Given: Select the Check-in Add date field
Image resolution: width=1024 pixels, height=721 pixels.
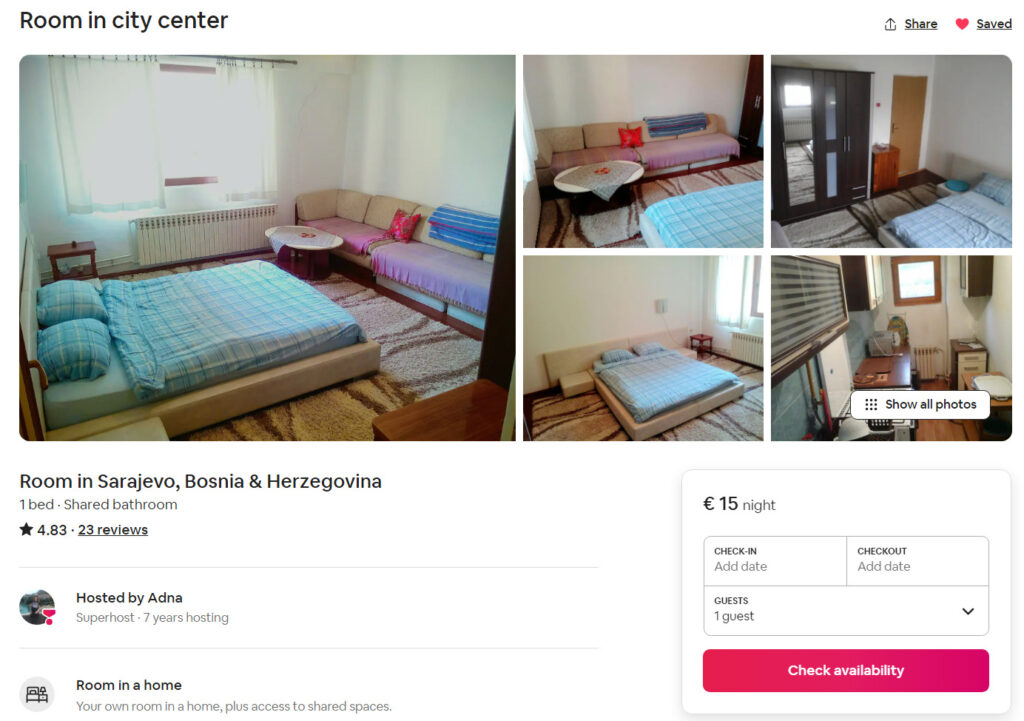Looking at the screenshot, I should pos(775,561).
